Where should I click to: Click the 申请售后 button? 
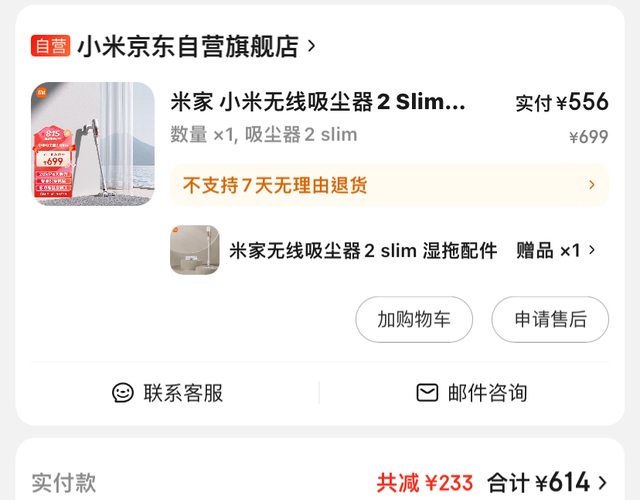click(x=550, y=319)
